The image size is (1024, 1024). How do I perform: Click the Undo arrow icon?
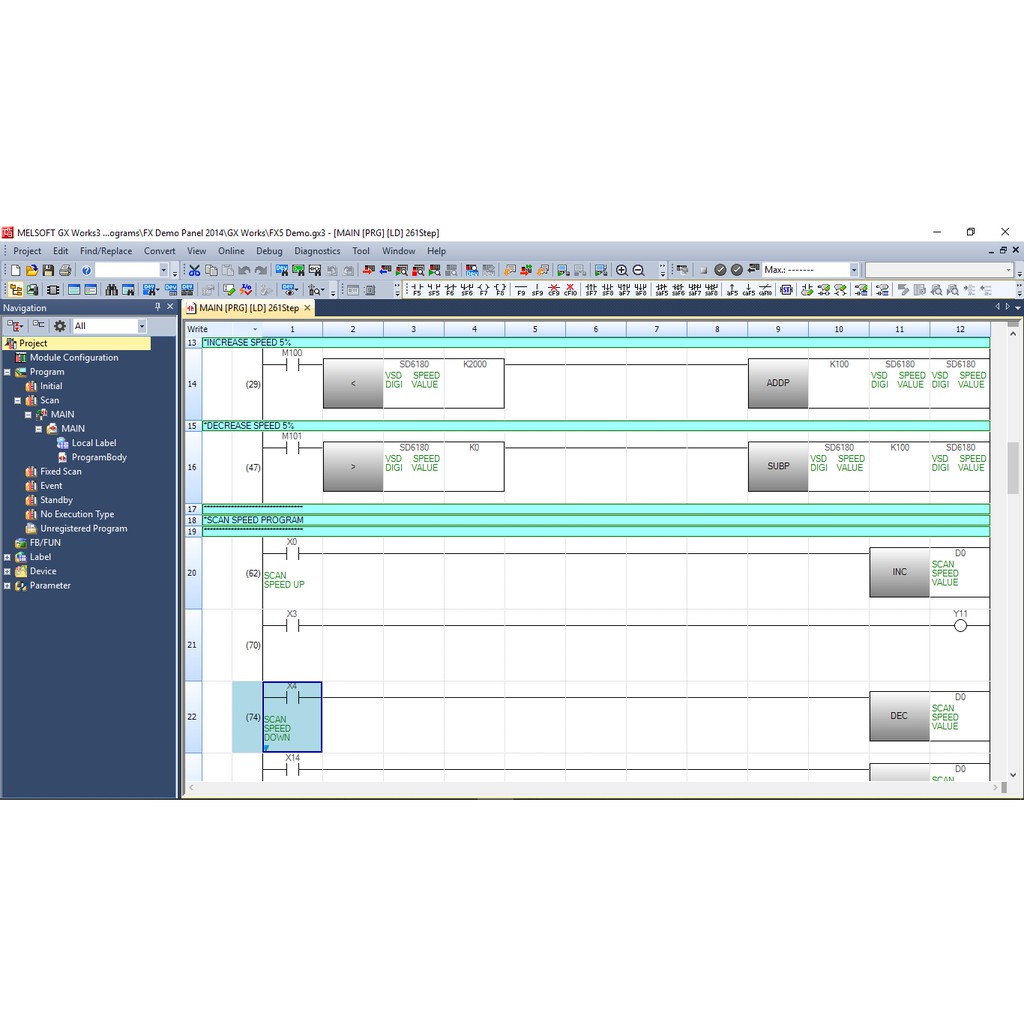click(244, 270)
